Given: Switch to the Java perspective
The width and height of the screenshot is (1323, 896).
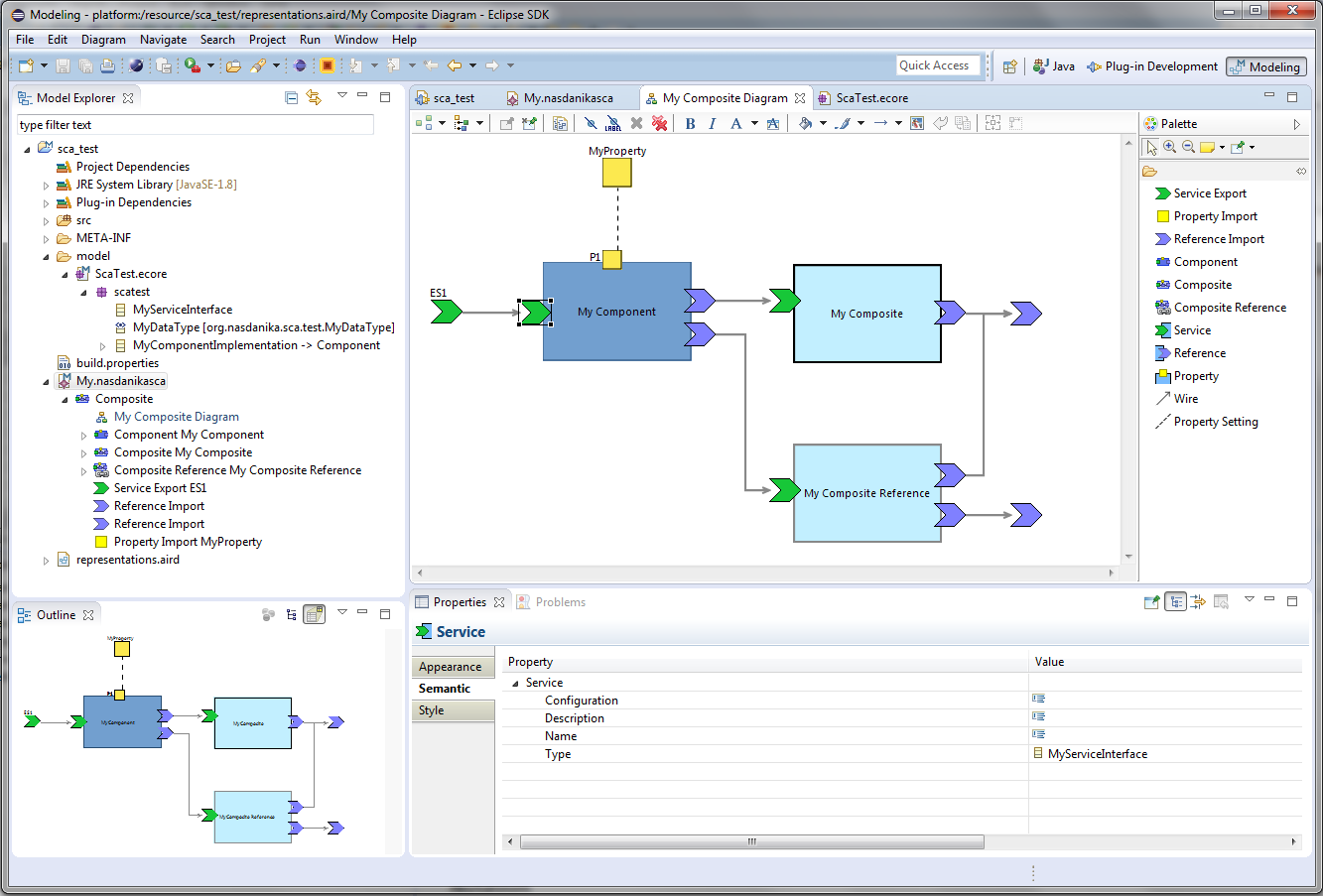Looking at the screenshot, I should point(1053,66).
